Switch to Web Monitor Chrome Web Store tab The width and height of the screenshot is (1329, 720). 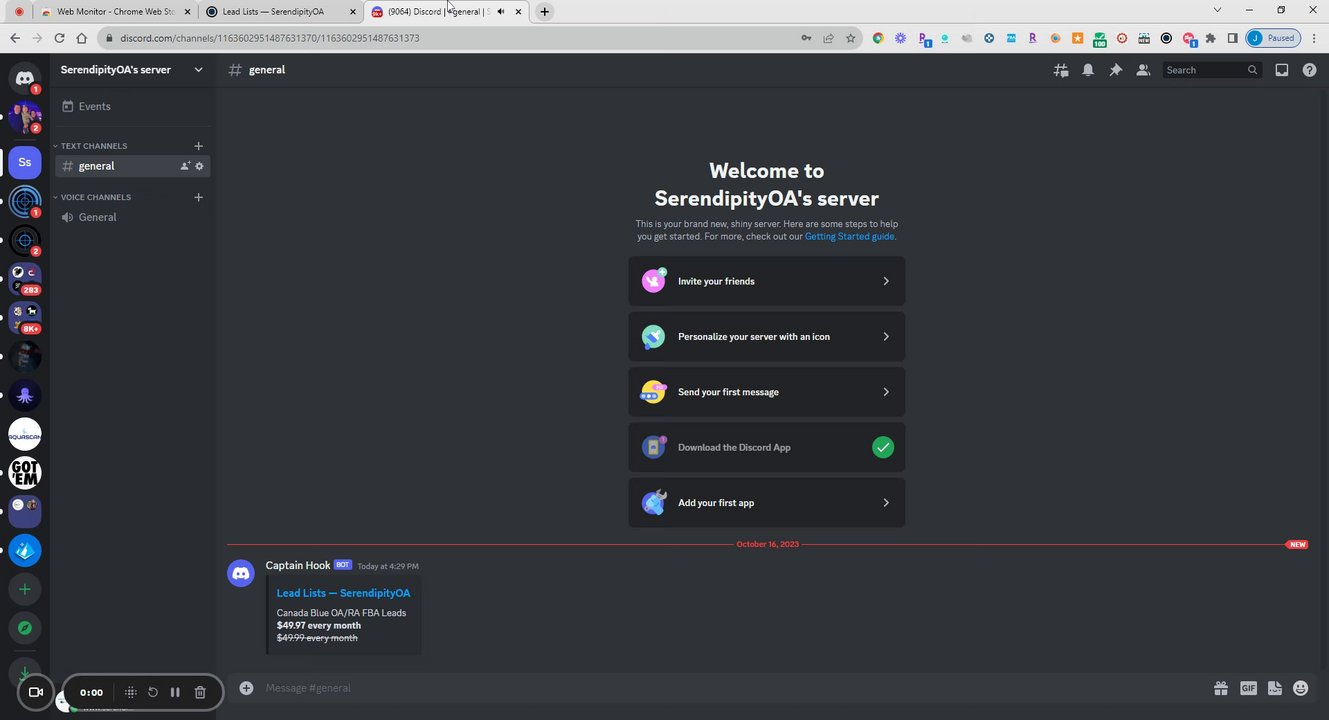pyautogui.click(x=115, y=12)
